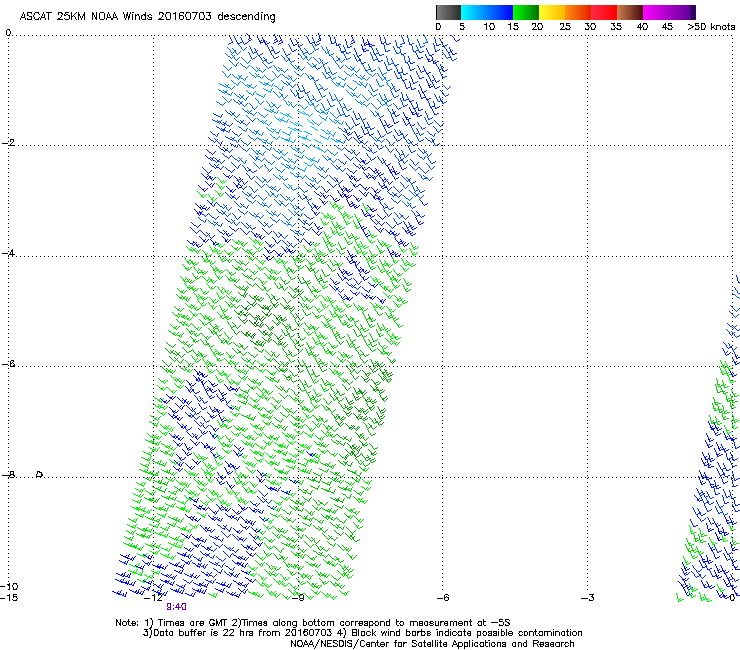740x650 pixels.
Task: Select the orange 25-30 knots color swatch
Action: tap(578, 12)
